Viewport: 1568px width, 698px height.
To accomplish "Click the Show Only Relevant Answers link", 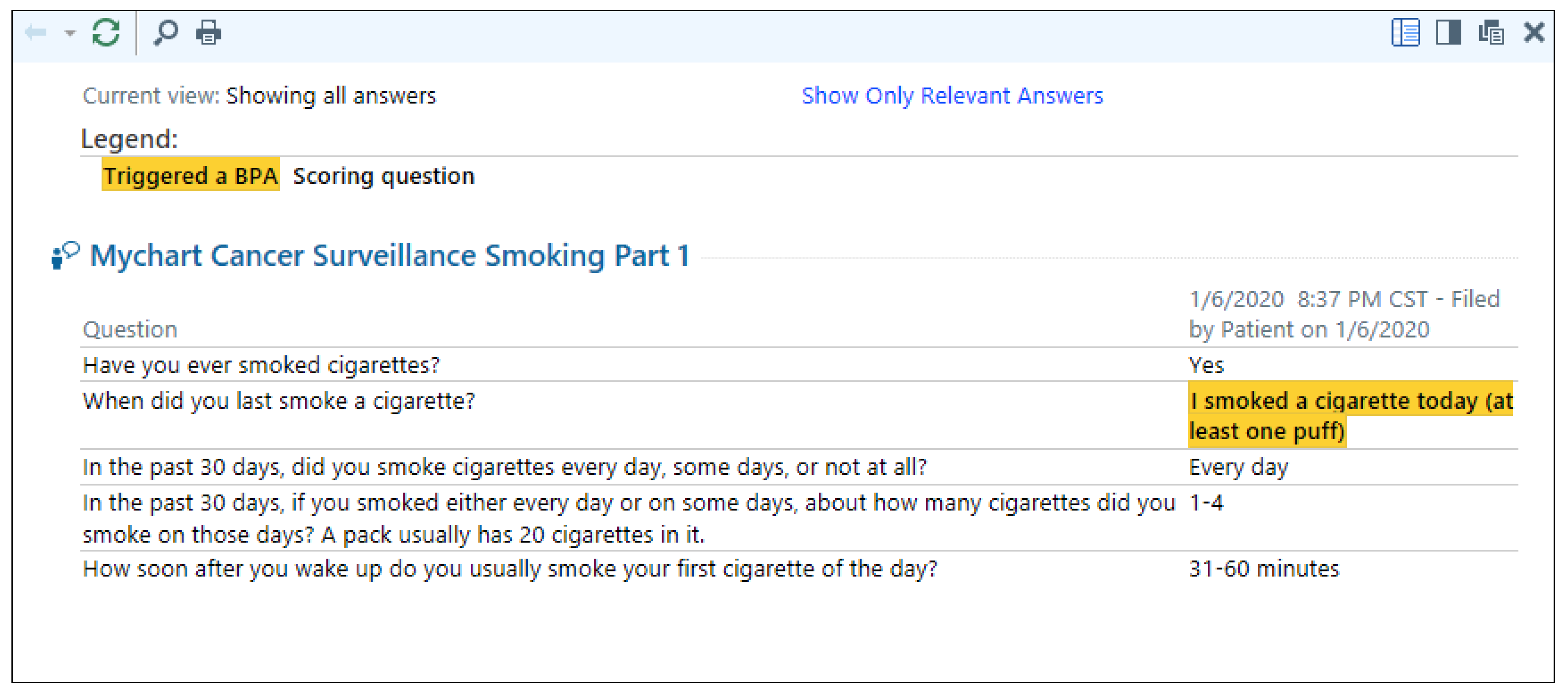I will (951, 96).
